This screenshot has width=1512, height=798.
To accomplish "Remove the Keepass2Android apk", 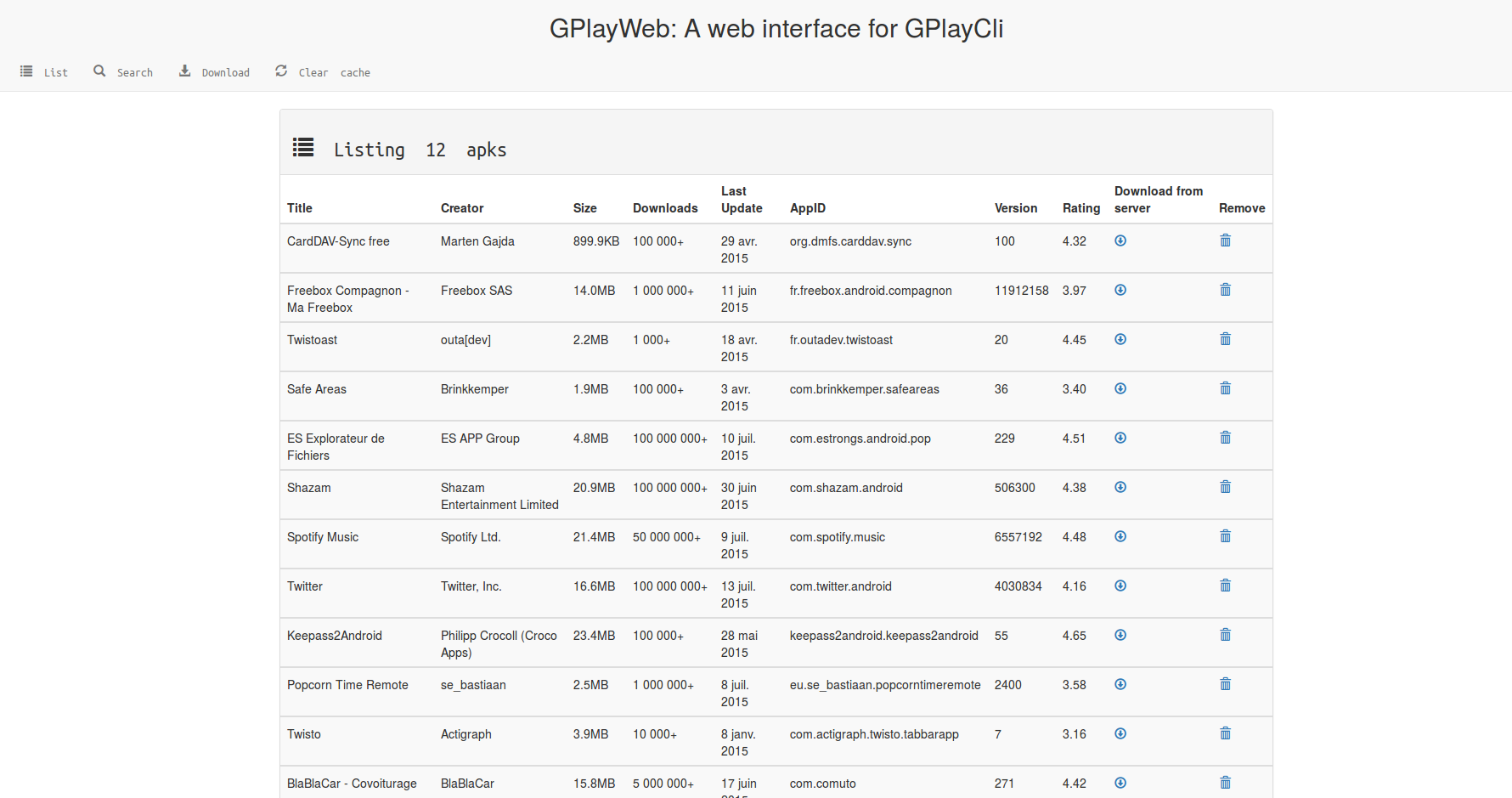I will coord(1225,635).
